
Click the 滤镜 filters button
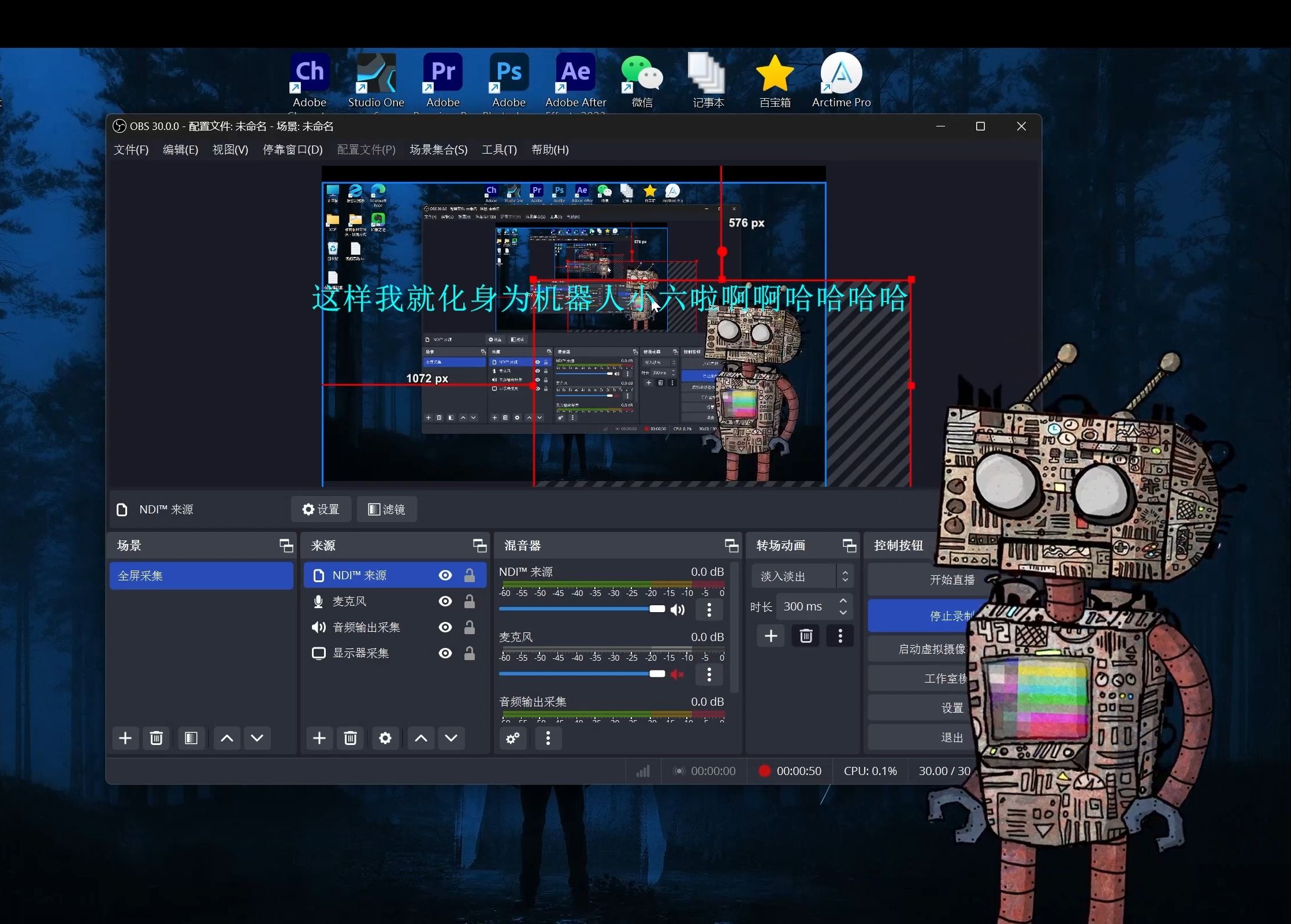(386, 509)
